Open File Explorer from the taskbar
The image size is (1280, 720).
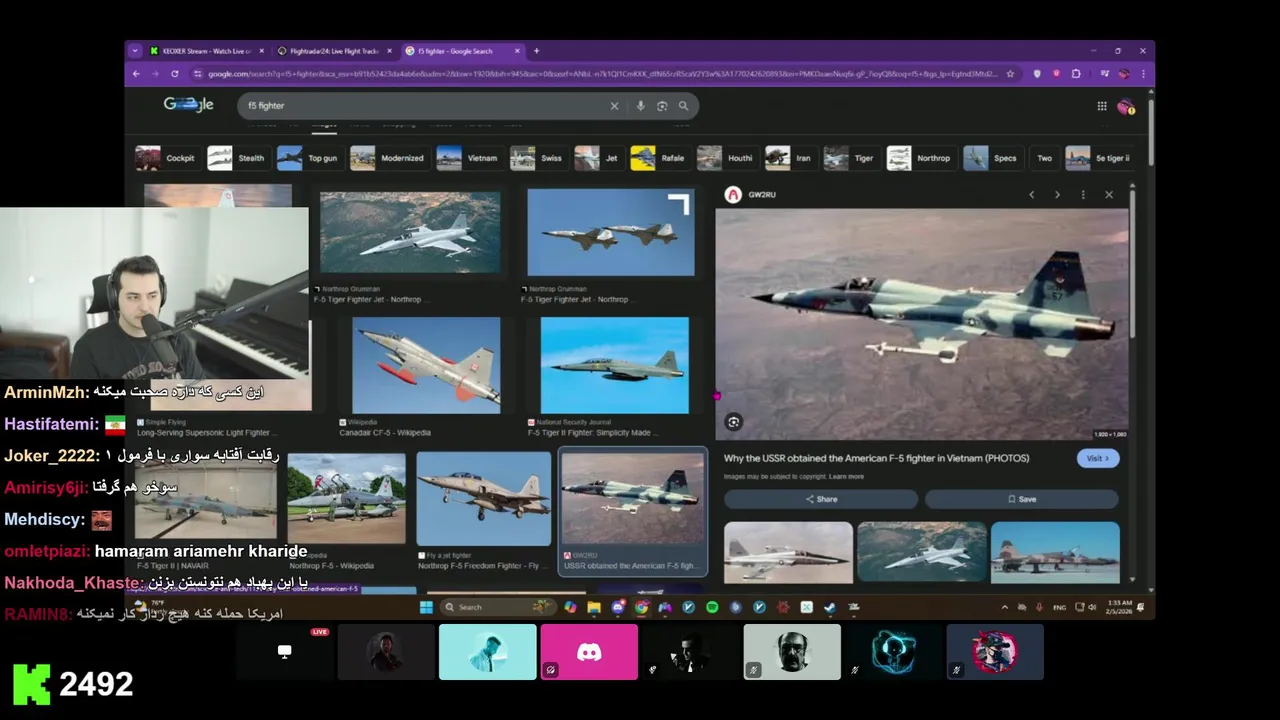click(x=594, y=607)
